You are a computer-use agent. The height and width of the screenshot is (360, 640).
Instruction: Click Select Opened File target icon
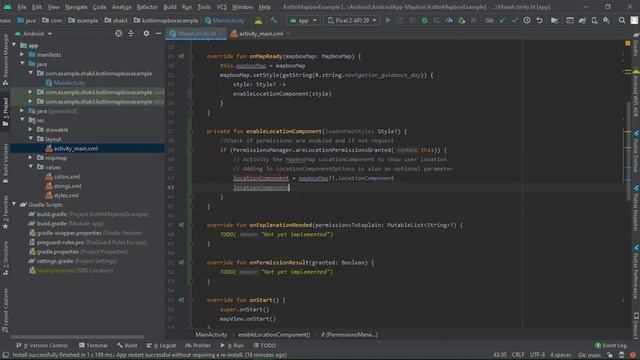point(118,33)
